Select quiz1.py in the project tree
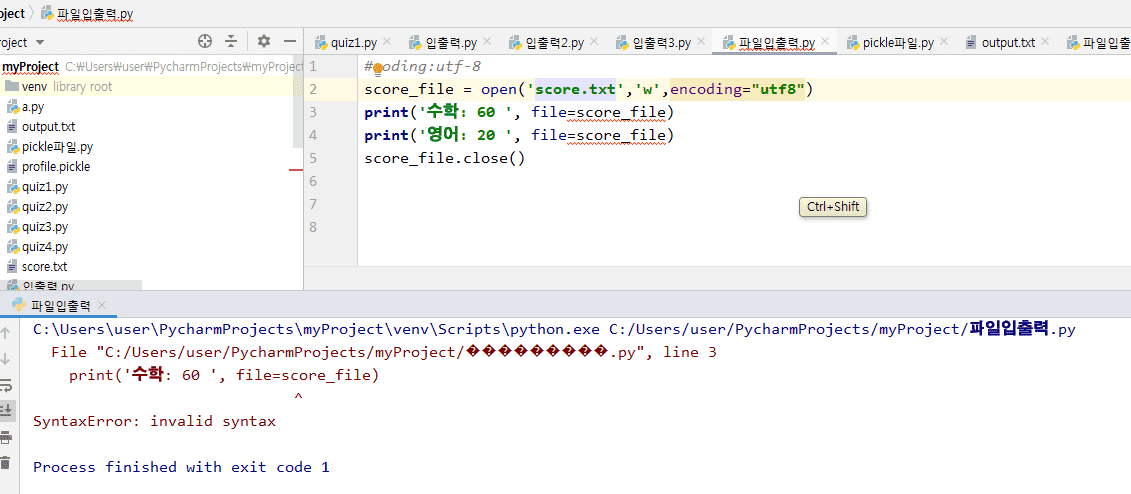1131x494 pixels. tap(45, 187)
